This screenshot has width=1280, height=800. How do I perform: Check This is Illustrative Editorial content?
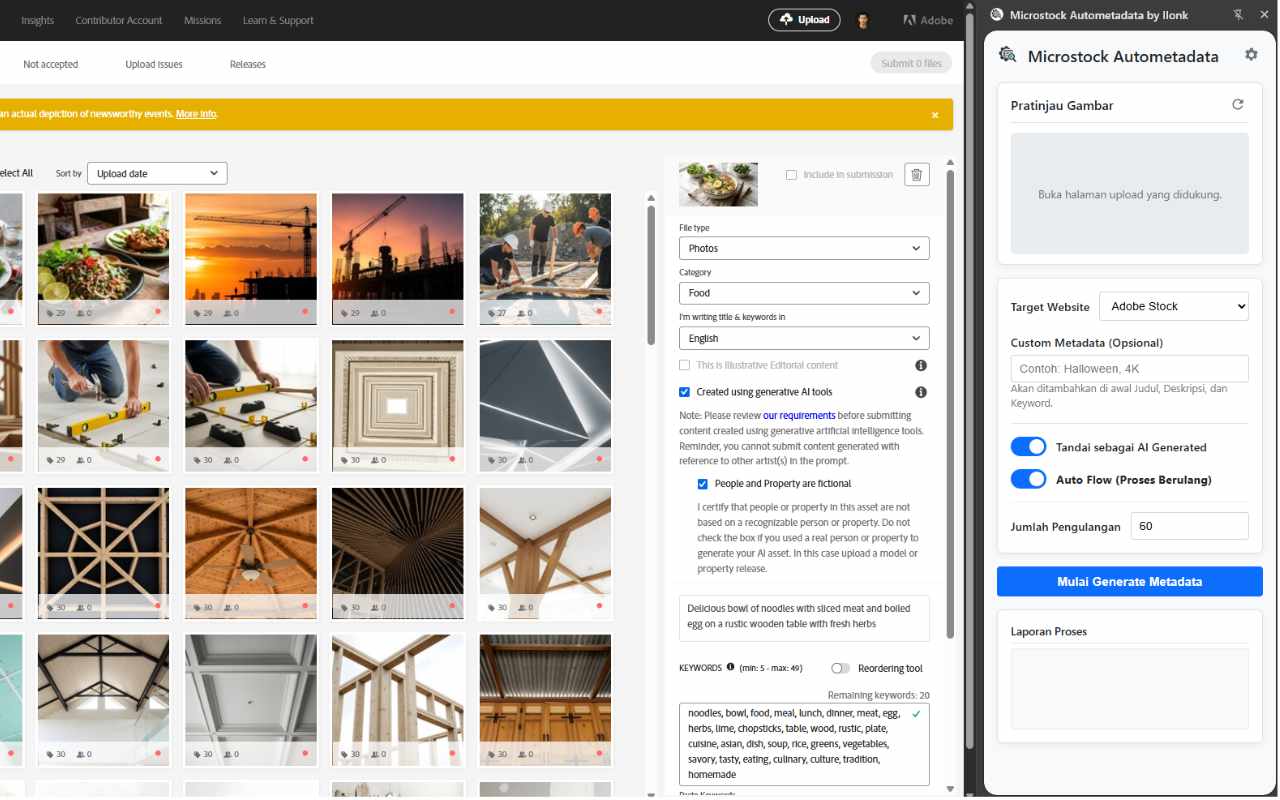(684, 366)
